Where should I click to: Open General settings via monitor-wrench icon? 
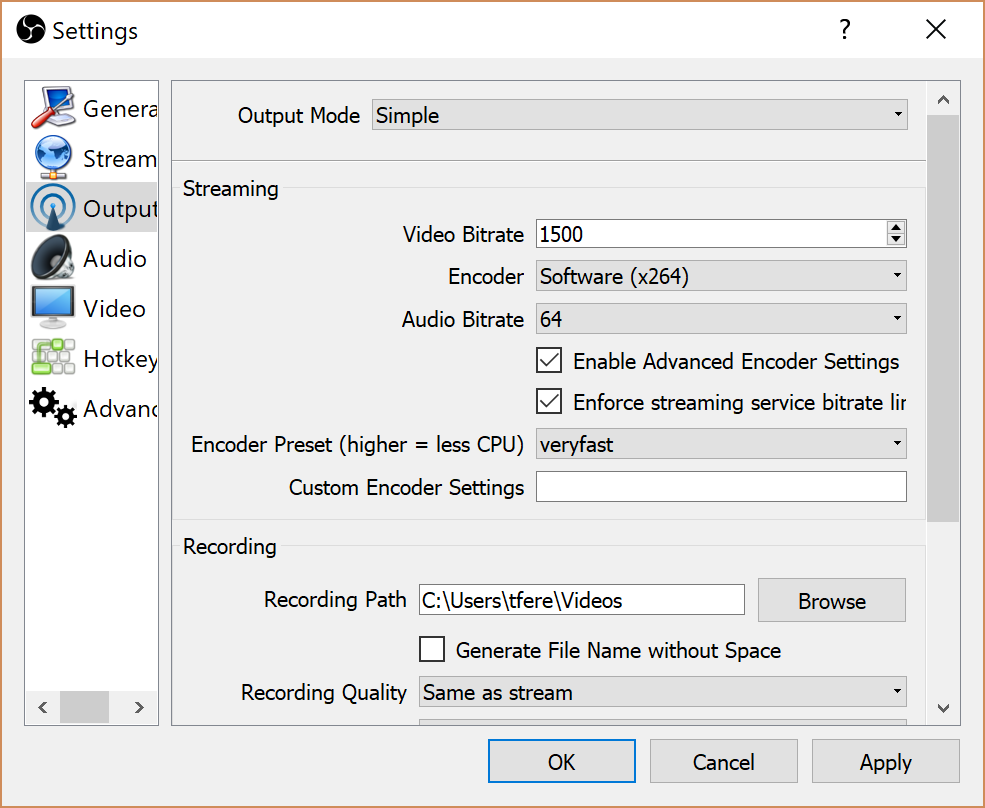tap(53, 108)
